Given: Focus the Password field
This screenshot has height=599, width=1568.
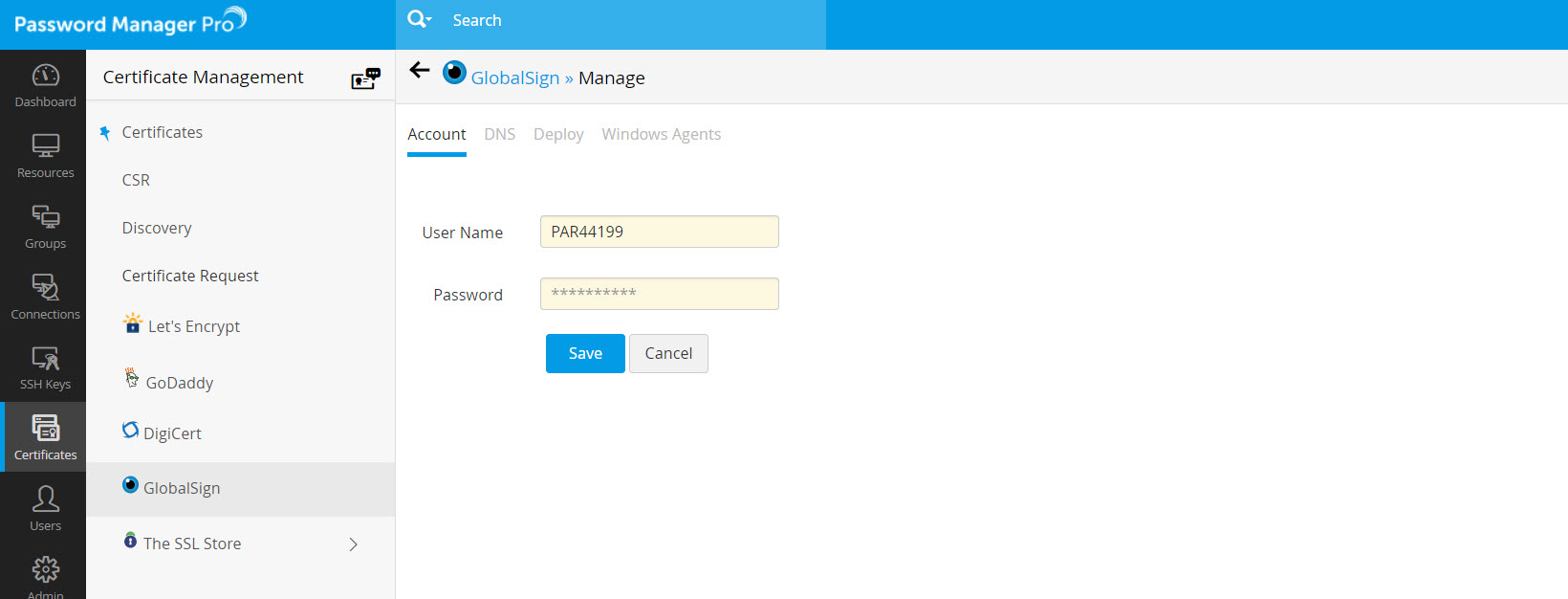Looking at the screenshot, I should [x=659, y=294].
